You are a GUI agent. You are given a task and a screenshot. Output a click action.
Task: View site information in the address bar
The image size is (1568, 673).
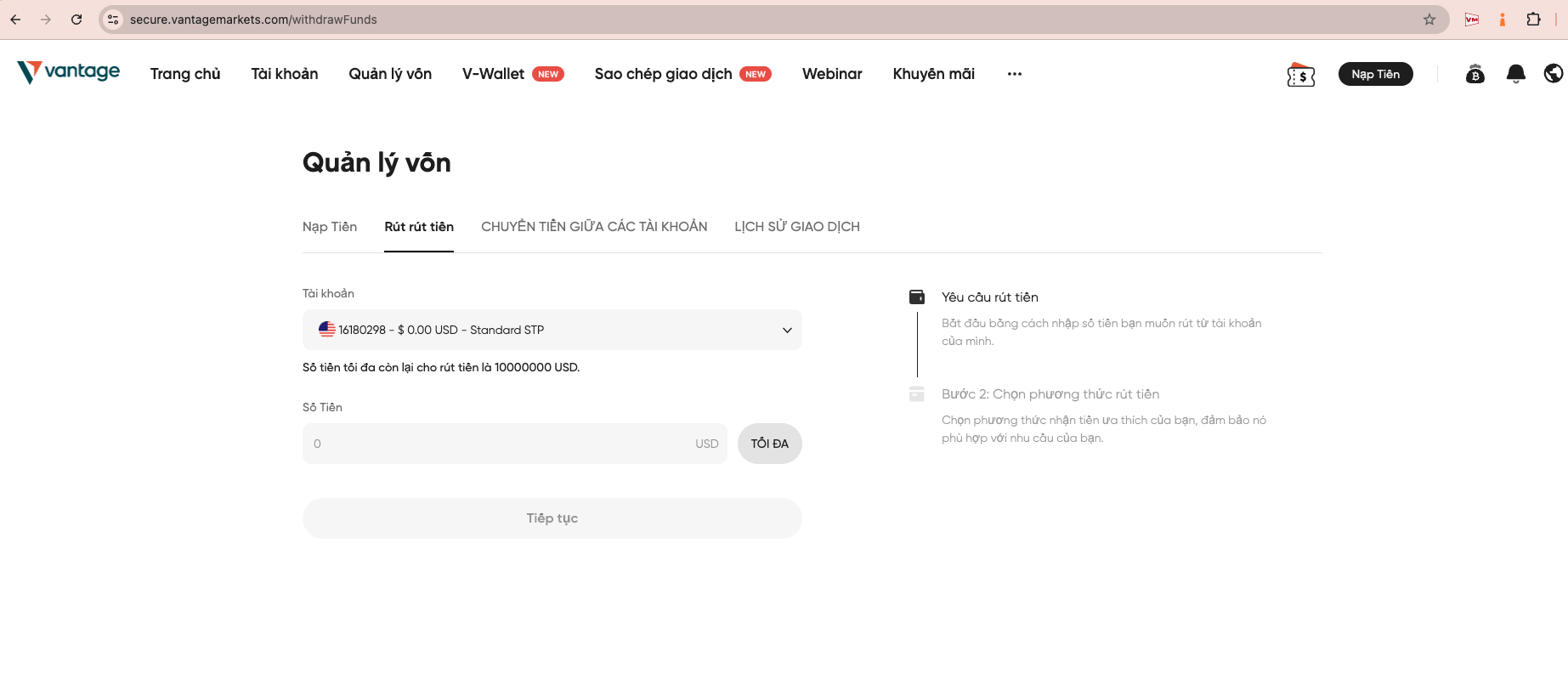[113, 20]
